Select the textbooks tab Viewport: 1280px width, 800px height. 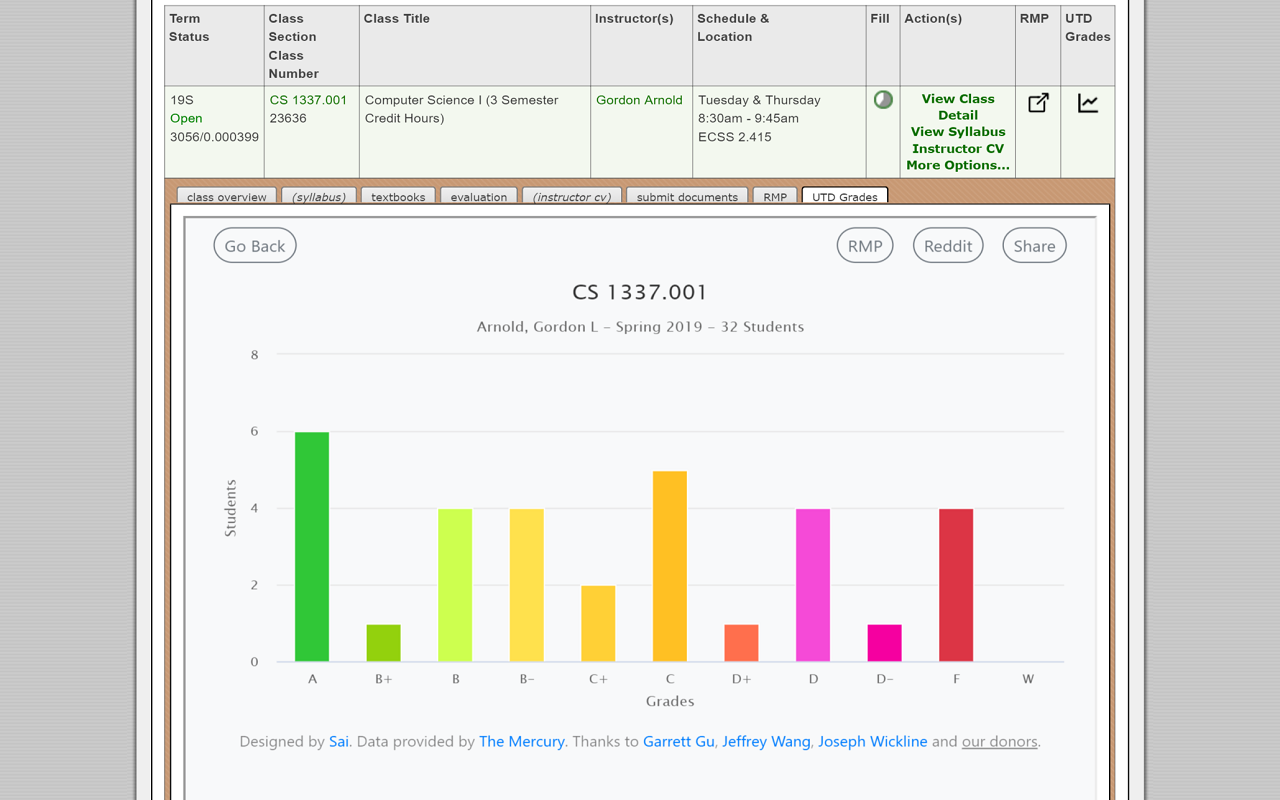pos(398,196)
